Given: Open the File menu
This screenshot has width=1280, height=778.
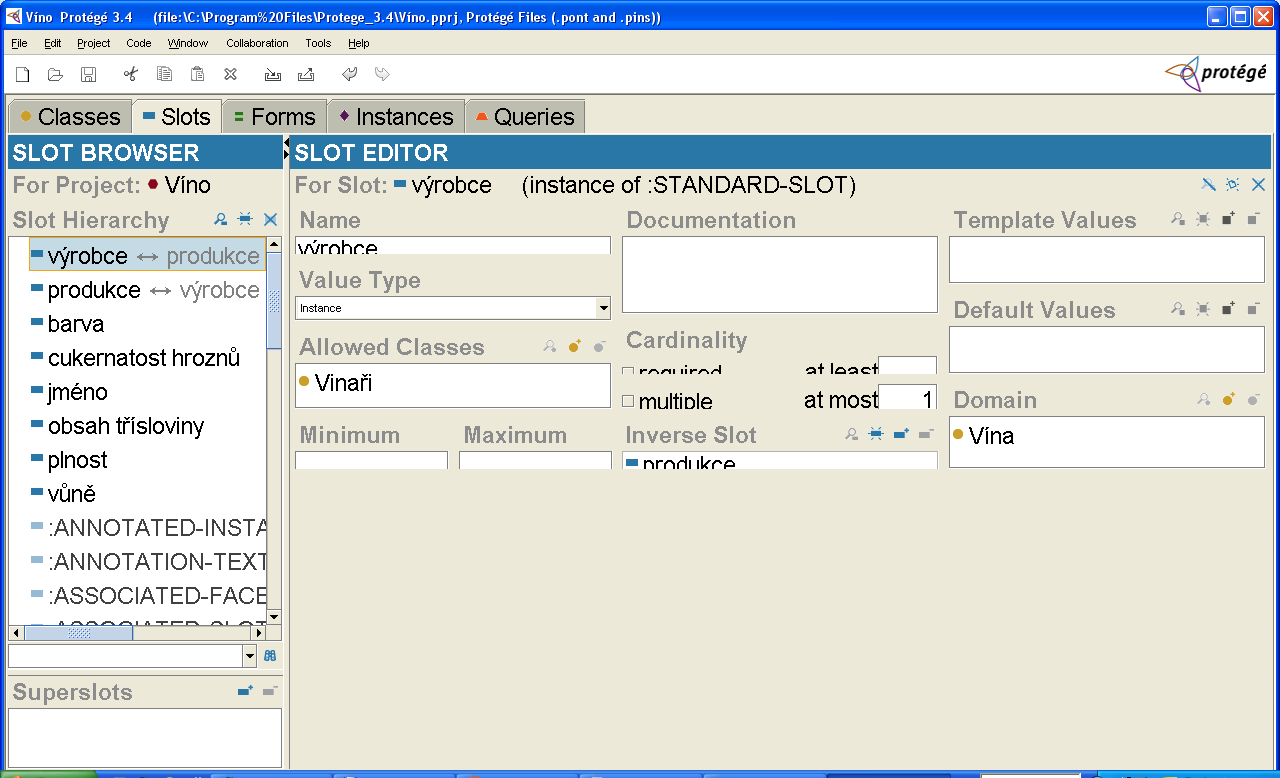Looking at the screenshot, I should click(19, 43).
